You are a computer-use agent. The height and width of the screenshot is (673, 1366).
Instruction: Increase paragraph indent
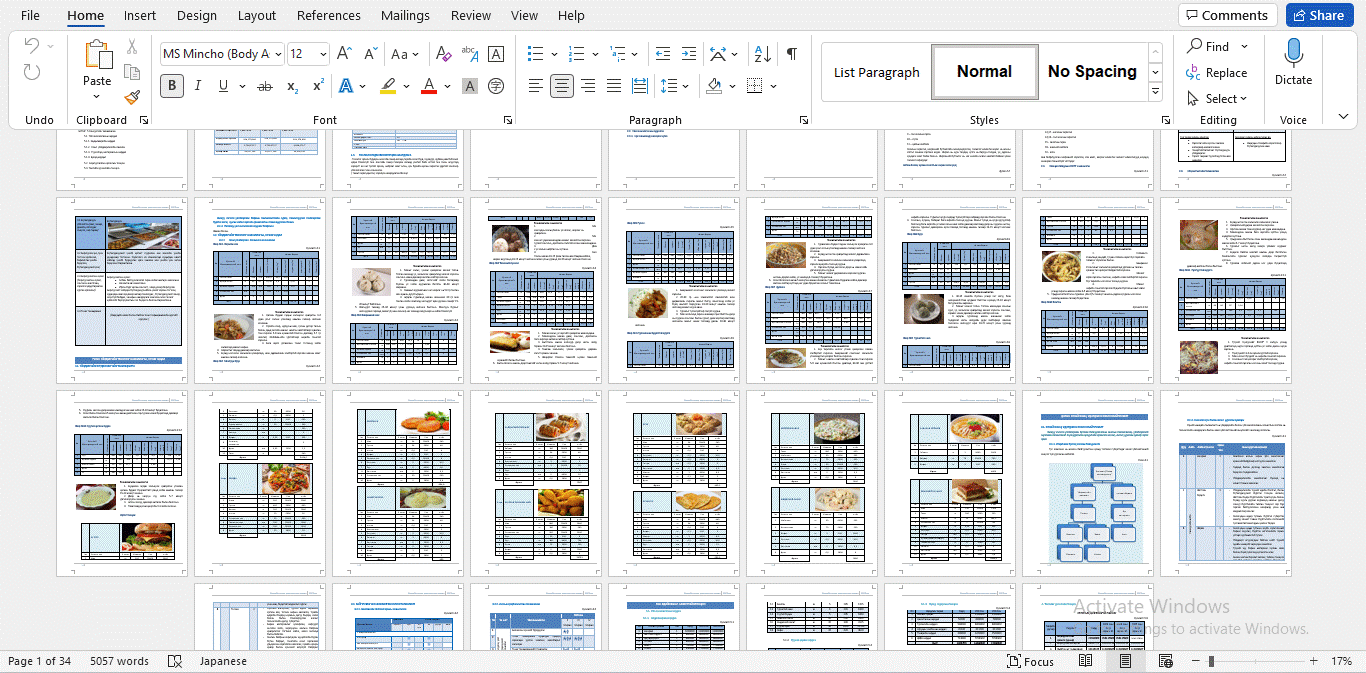point(689,54)
